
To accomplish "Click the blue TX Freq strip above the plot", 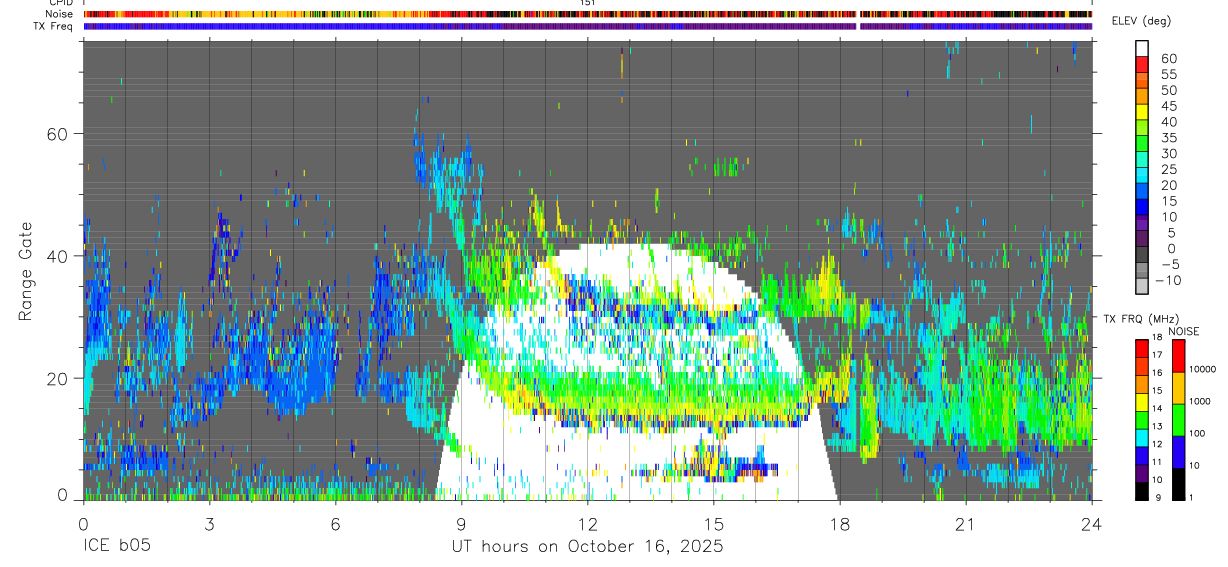I will tap(587, 26).
